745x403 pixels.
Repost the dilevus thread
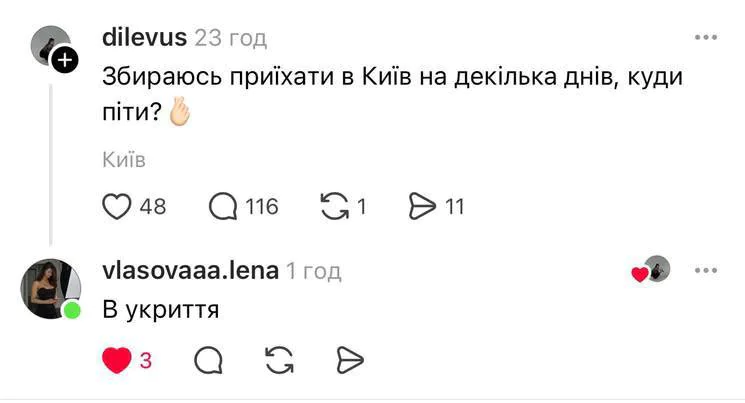tap(331, 207)
